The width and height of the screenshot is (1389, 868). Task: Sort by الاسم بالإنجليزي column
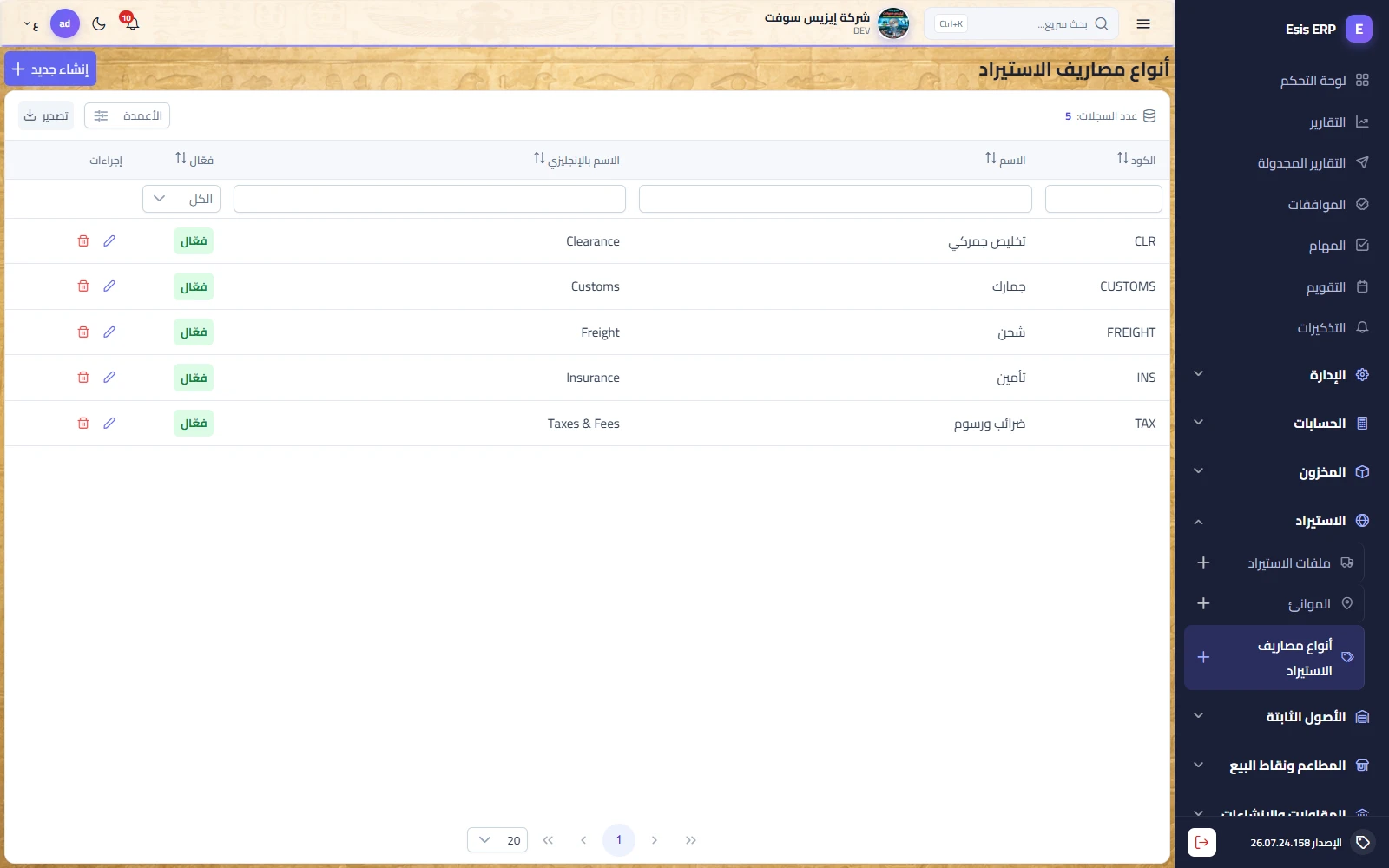click(576, 160)
